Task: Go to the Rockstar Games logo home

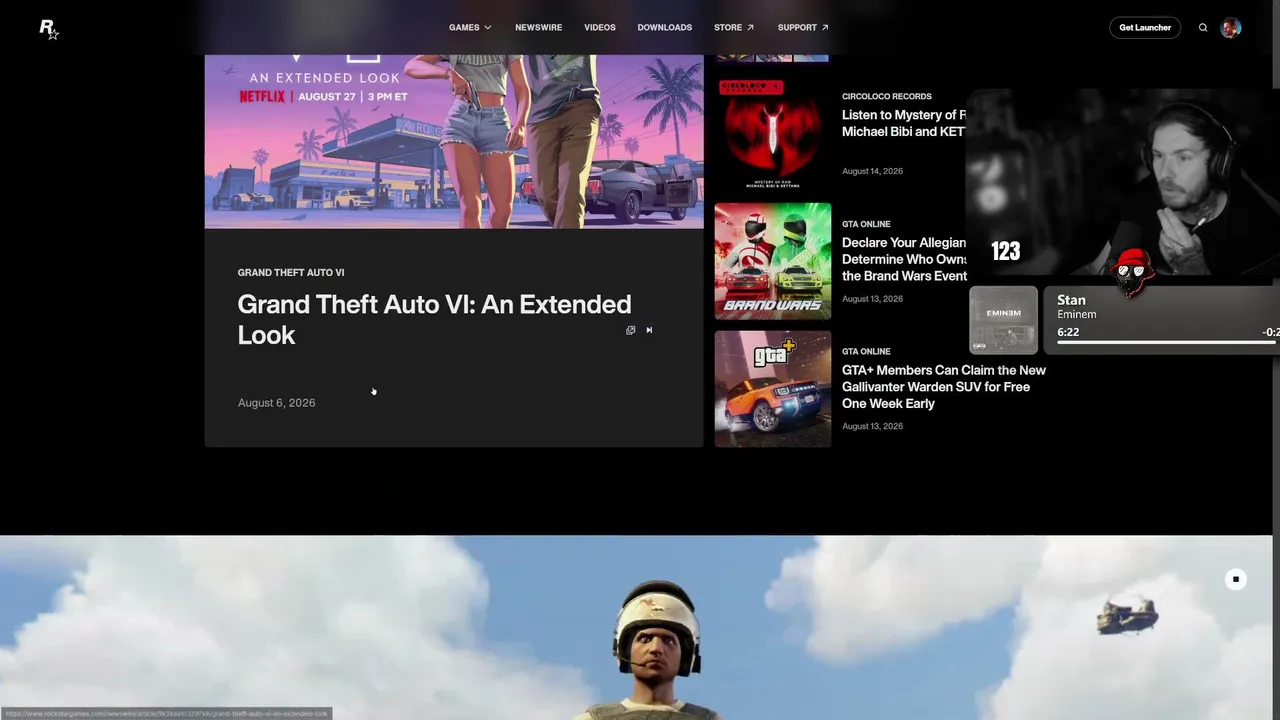Action: click(49, 29)
